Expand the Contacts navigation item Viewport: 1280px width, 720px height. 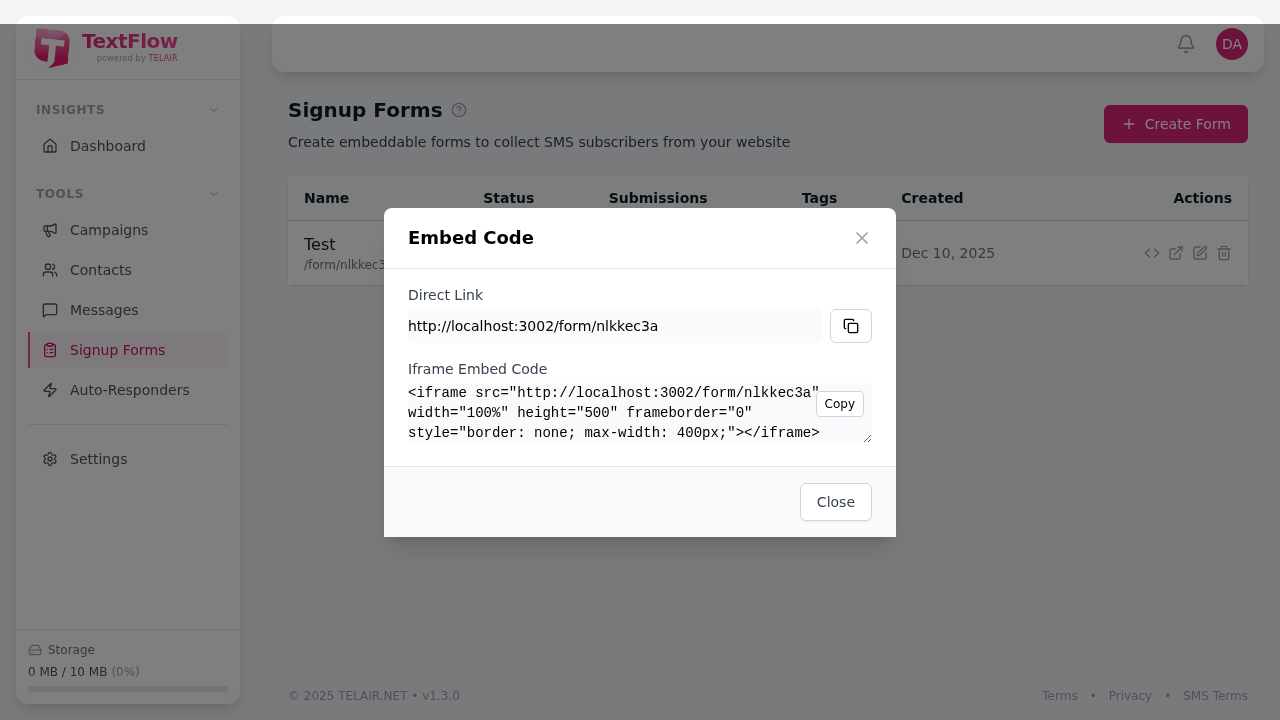(100, 270)
